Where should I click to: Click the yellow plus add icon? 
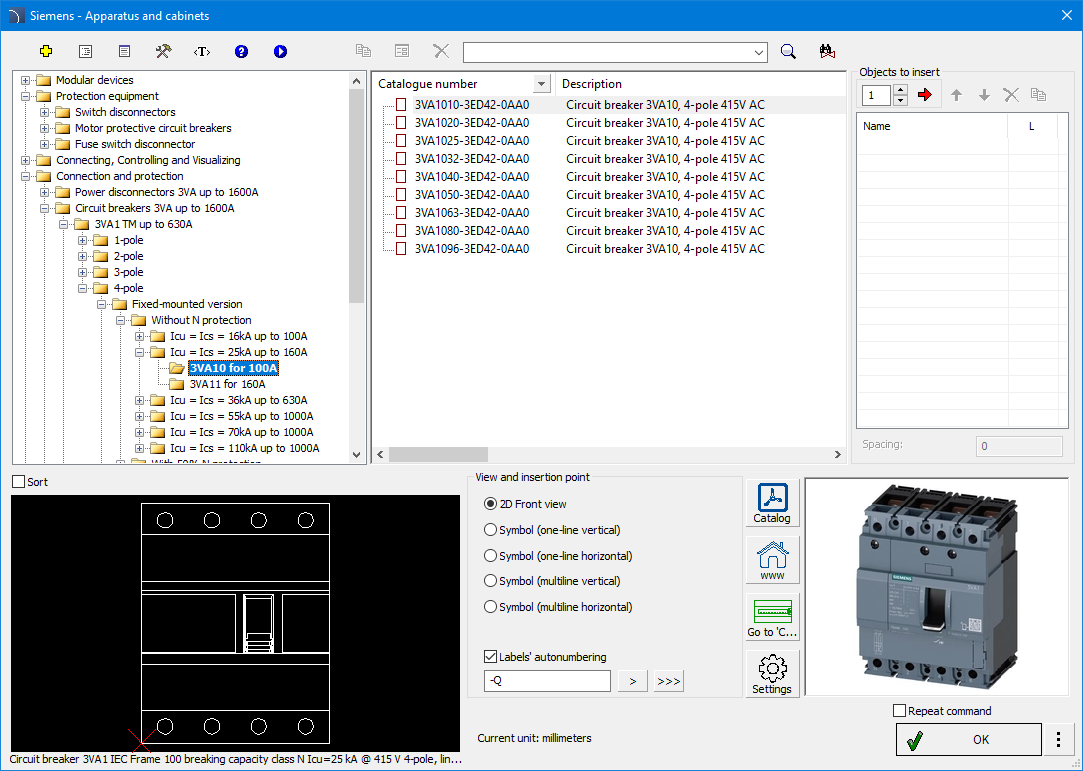(x=46, y=51)
